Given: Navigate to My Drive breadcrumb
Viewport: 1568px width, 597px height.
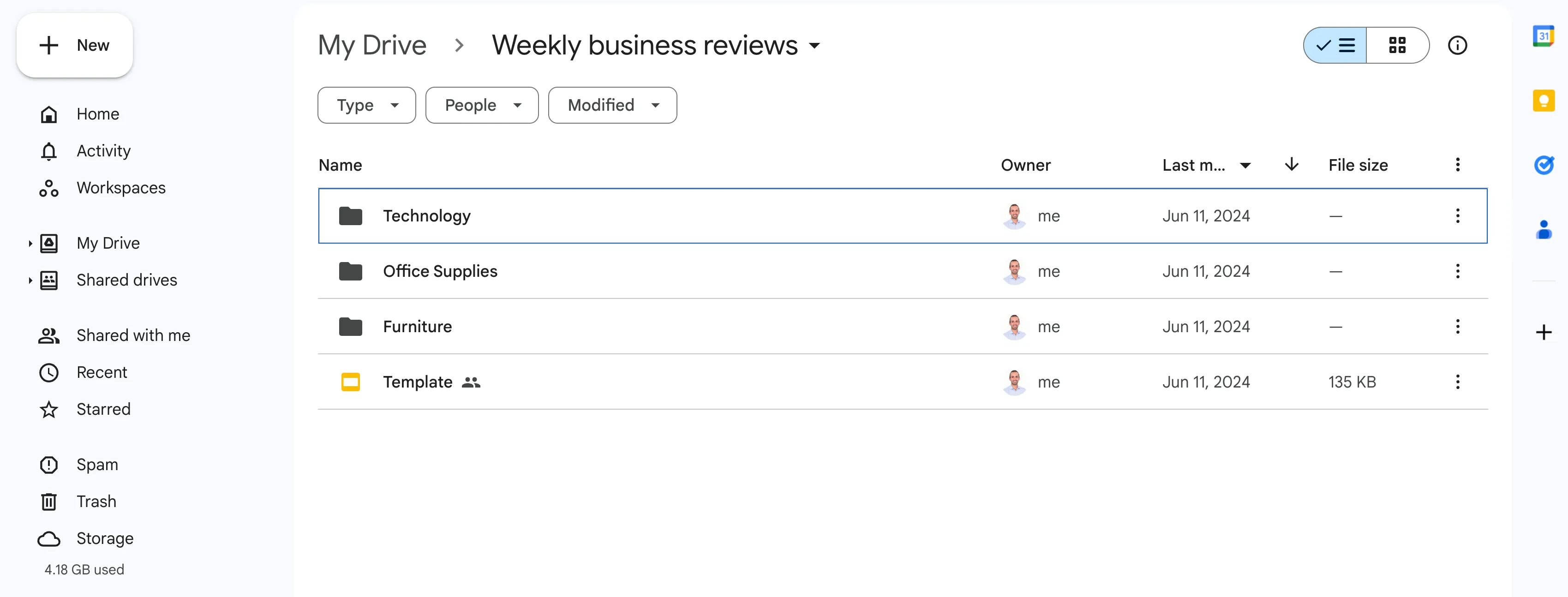Looking at the screenshot, I should pyautogui.click(x=372, y=45).
